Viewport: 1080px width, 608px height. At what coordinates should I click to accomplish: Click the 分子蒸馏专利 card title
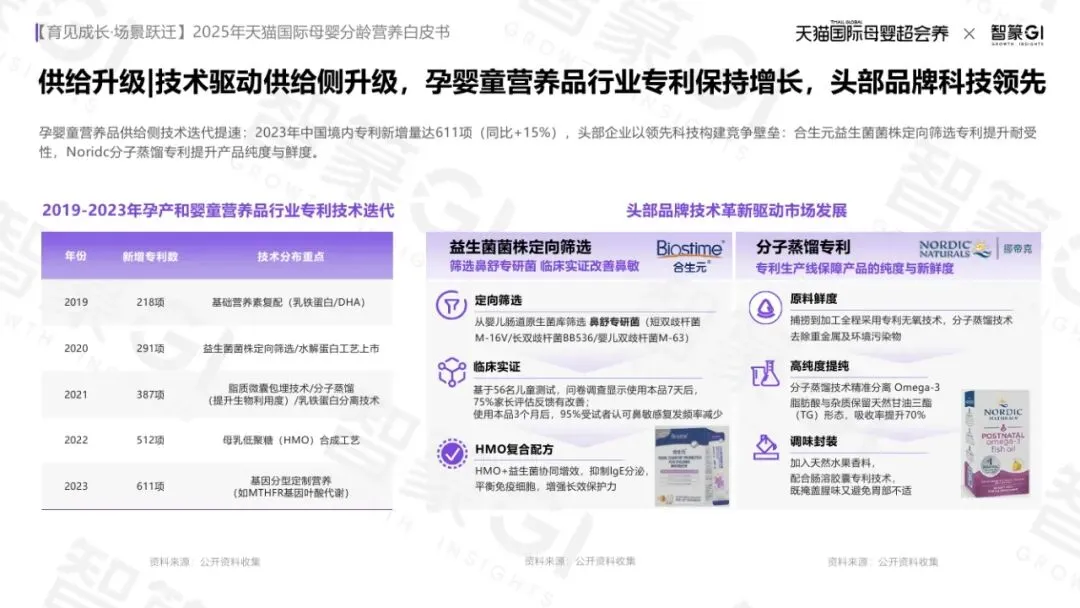click(803, 247)
